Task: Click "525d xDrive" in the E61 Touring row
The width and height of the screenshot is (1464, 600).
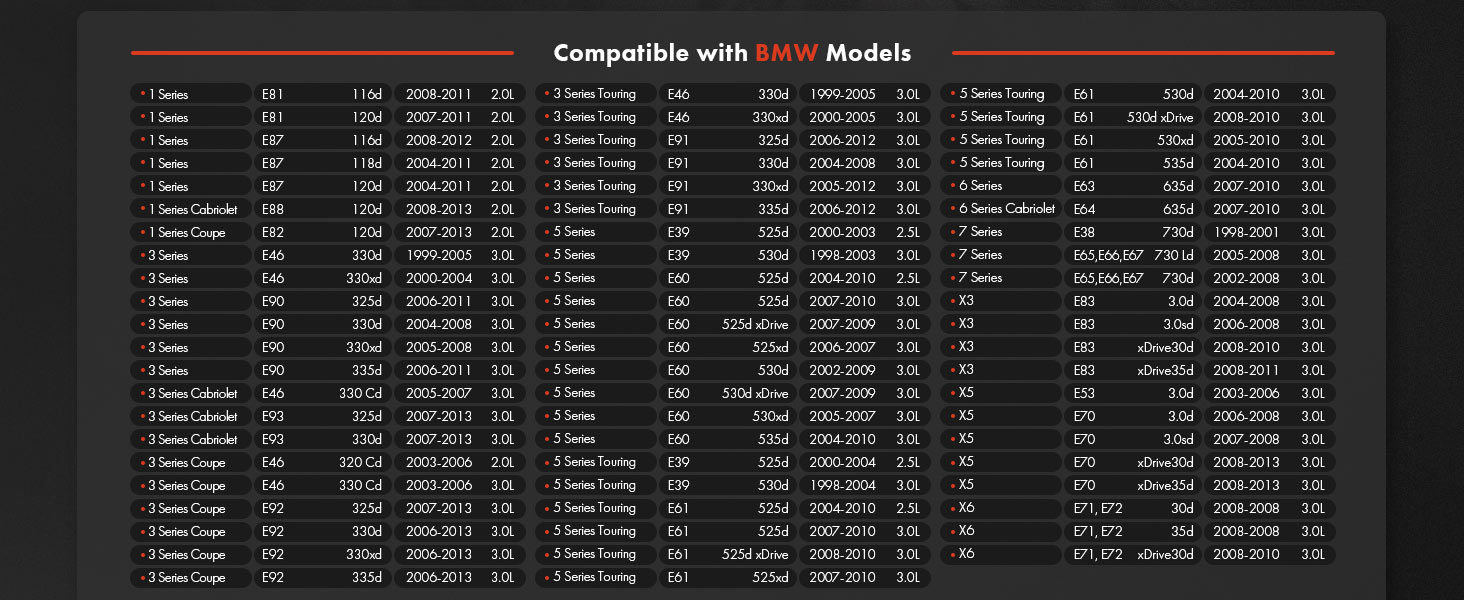Action: (x=755, y=554)
